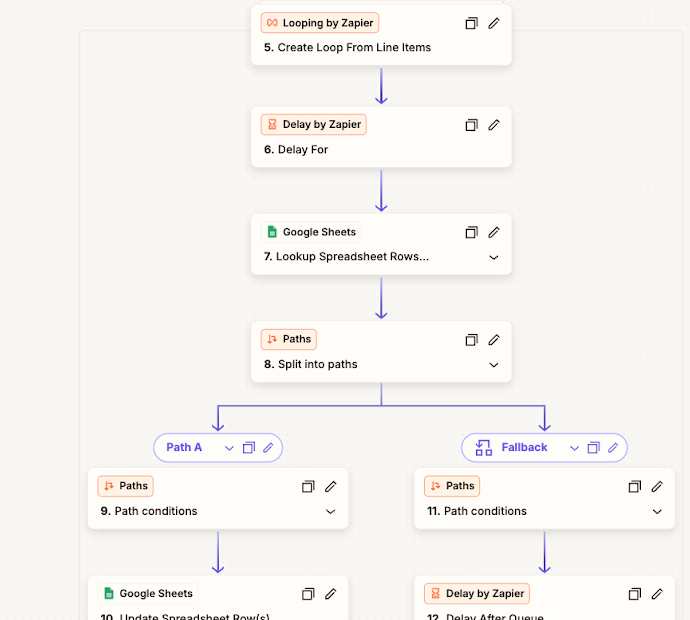The height and width of the screenshot is (620, 690).
Task: Edit the Delay For step name
Action: (494, 125)
